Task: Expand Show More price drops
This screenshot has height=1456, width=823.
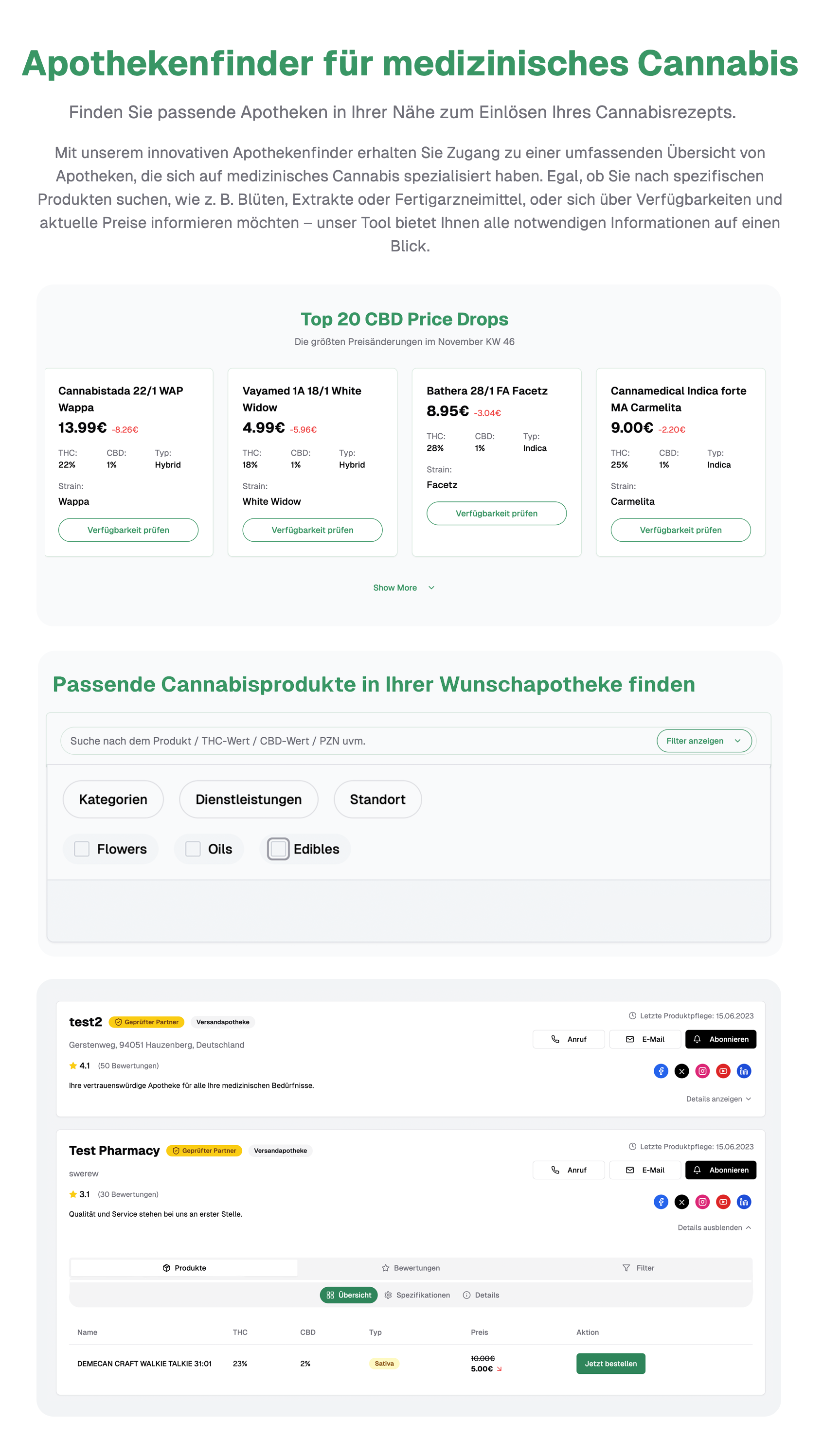Action: tap(404, 588)
